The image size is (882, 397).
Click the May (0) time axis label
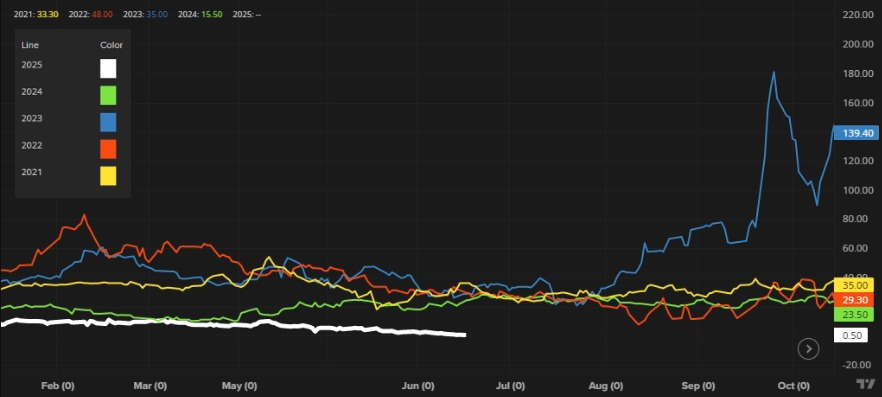240,386
